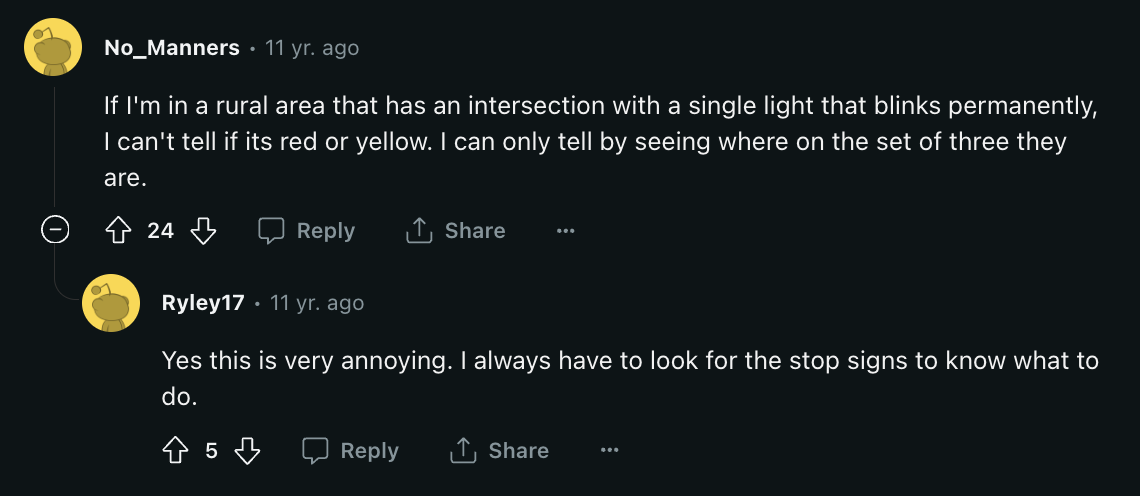Click the timestamp on No_Manners' comment
Screen dimensions: 1140x496
click(x=312, y=48)
